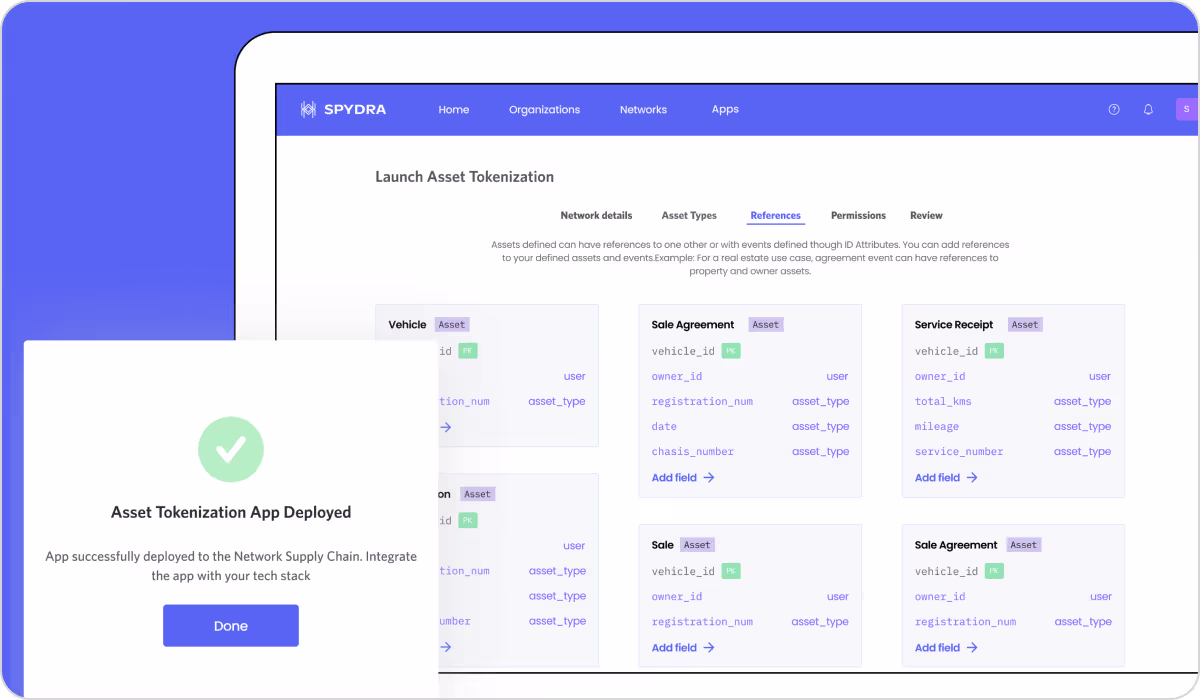The image size is (1200, 700).
Task: Go to the Organizations menu
Action: coord(544,110)
